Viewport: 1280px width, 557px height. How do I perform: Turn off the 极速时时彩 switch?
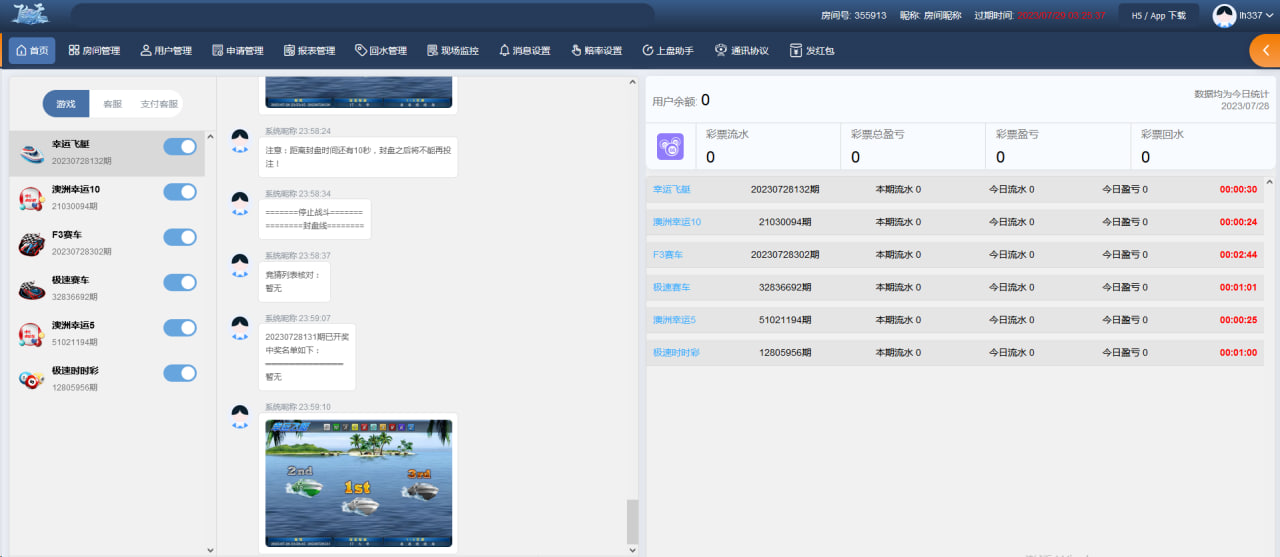[180, 373]
